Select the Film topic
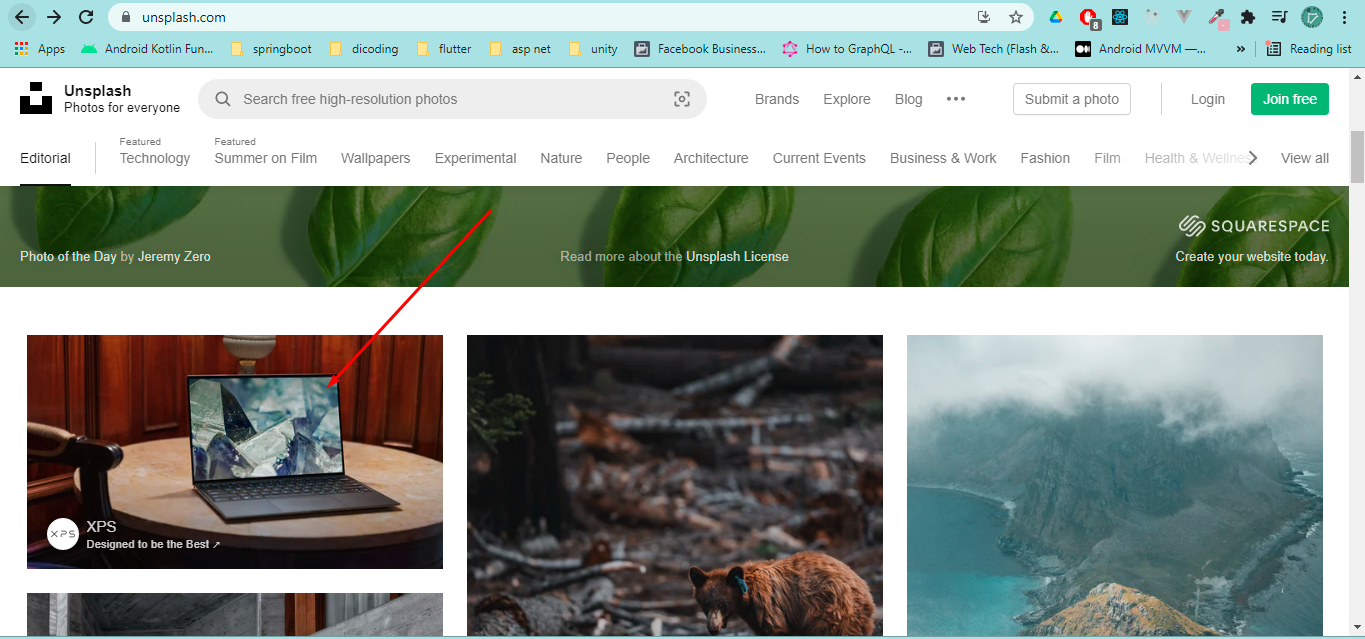 pyautogui.click(x=1107, y=158)
